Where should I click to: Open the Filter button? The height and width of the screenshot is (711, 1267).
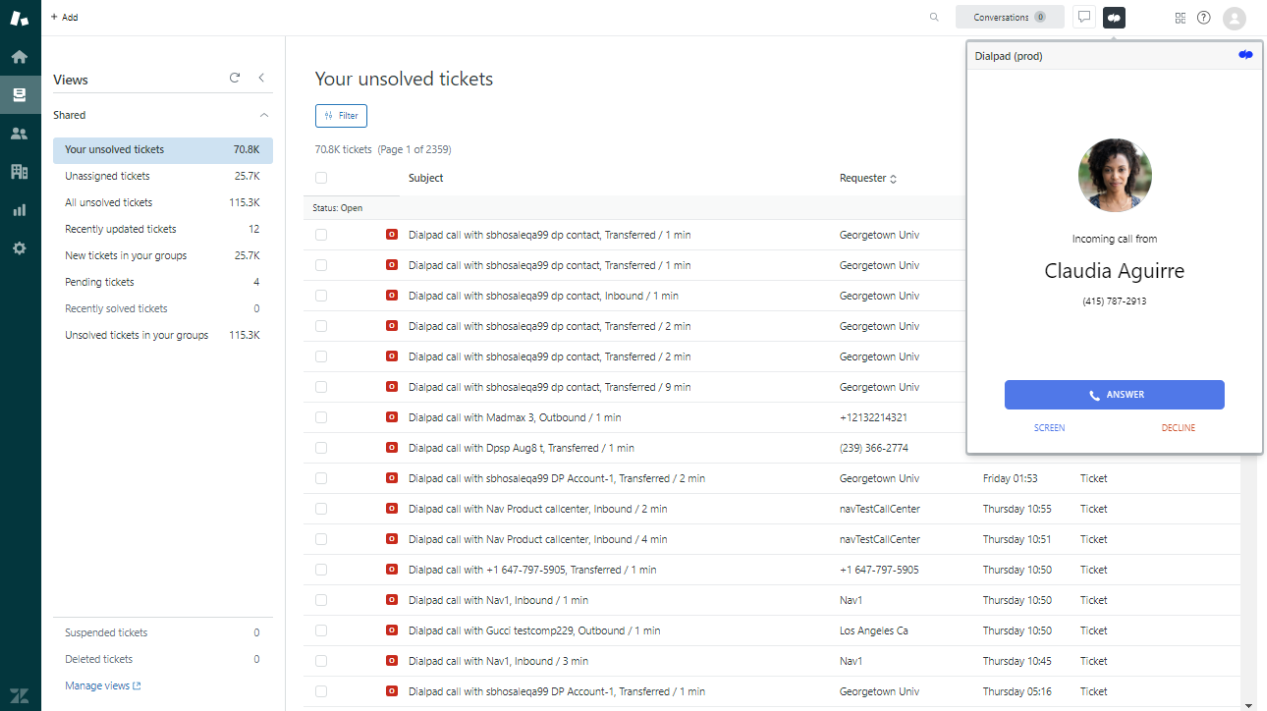coord(341,116)
